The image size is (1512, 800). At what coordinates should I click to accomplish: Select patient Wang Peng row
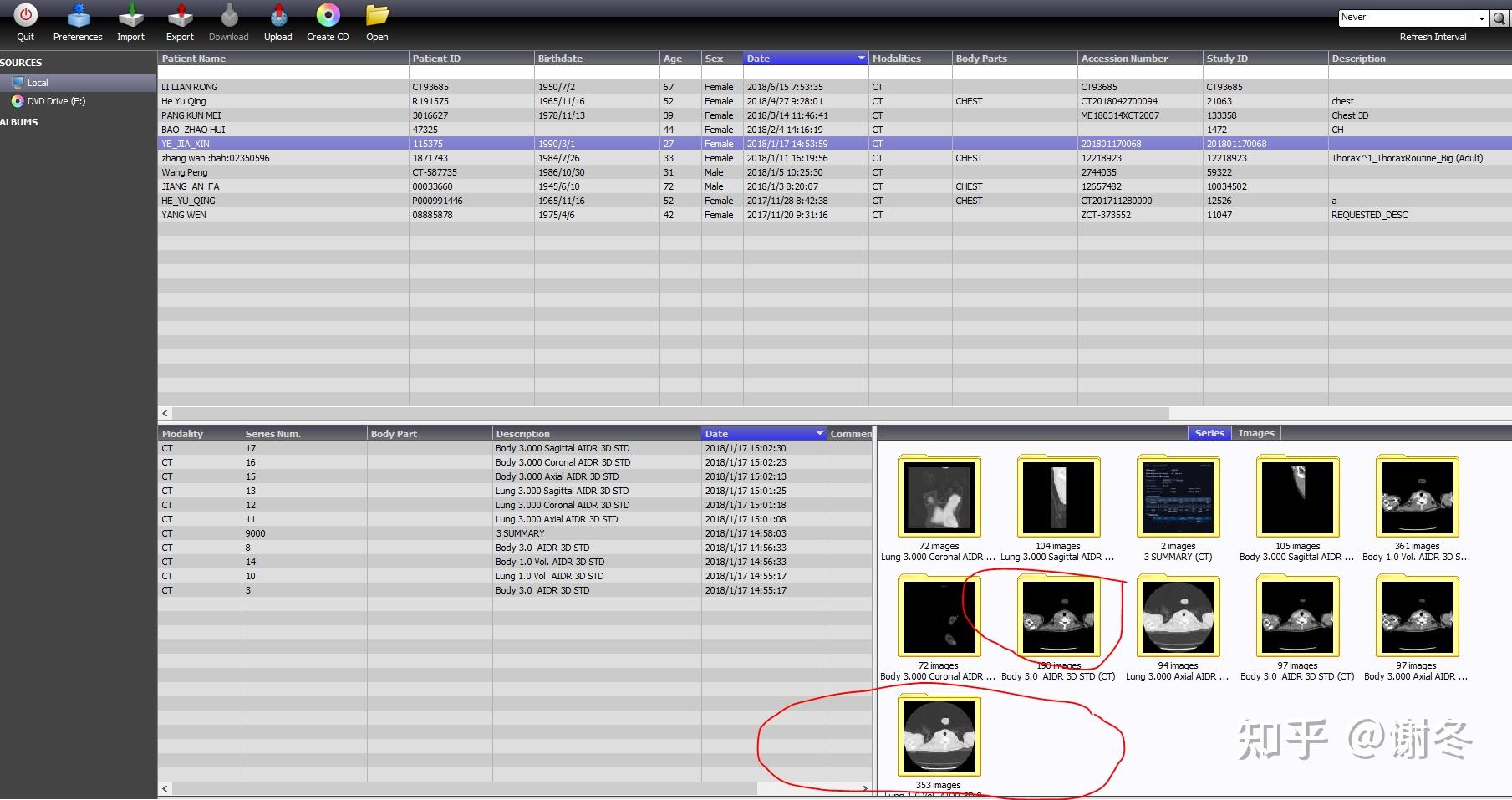[x=834, y=172]
